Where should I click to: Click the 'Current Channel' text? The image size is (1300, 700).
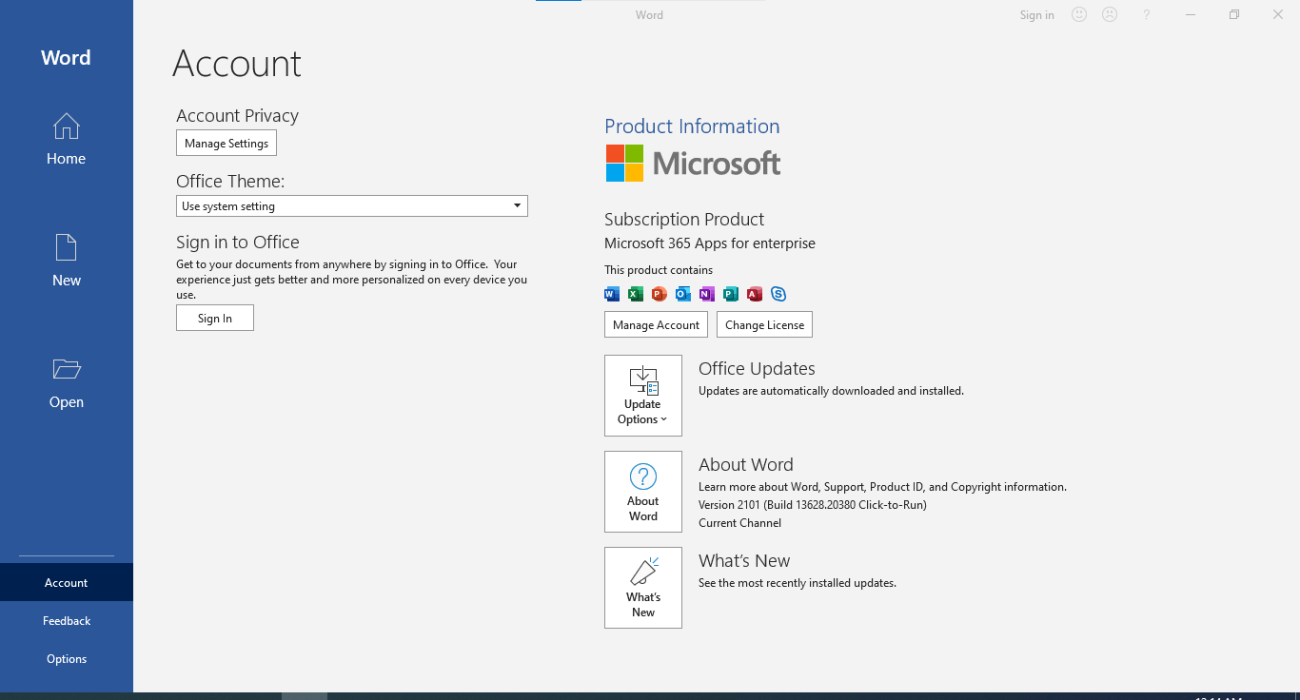click(x=740, y=523)
